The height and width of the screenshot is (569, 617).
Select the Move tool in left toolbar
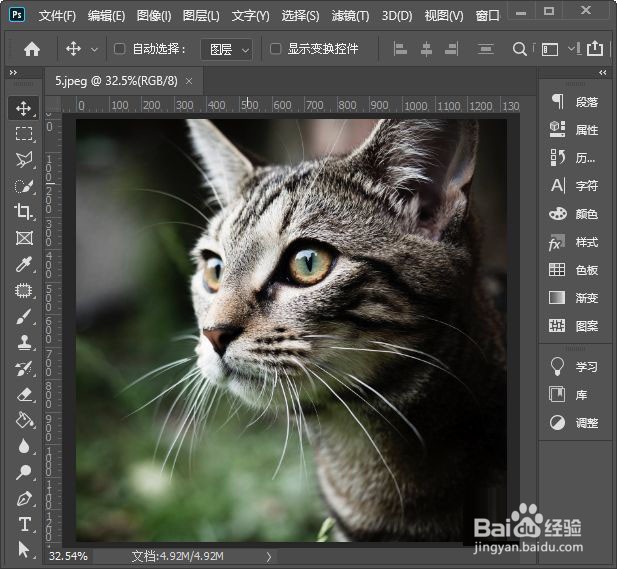[x=24, y=108]
